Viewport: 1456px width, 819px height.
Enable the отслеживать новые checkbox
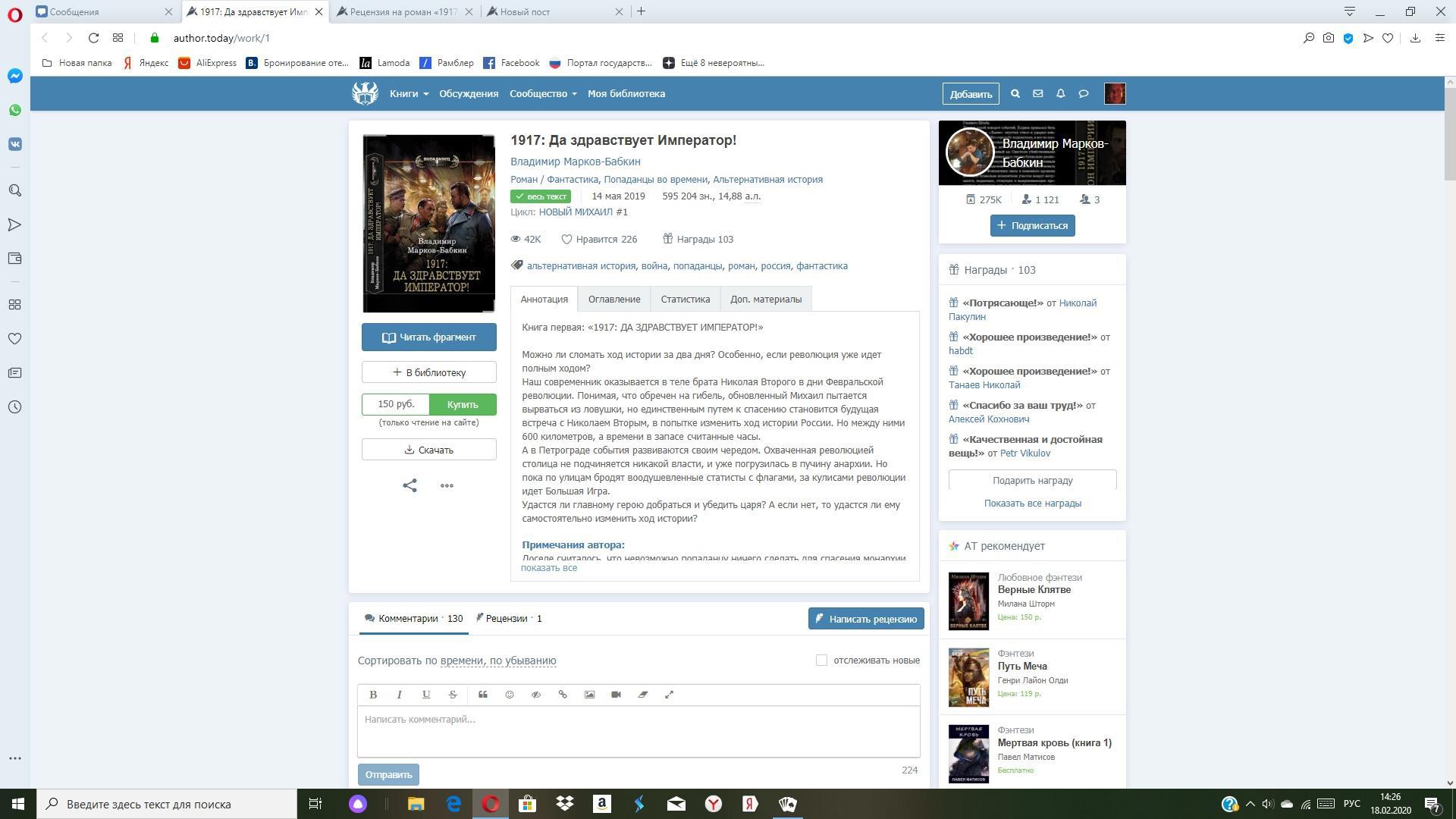[821, 661]
